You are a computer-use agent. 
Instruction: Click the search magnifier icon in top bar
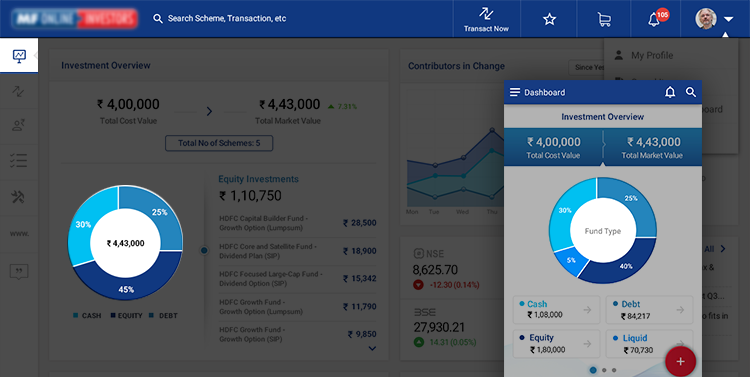click(157, 19)
